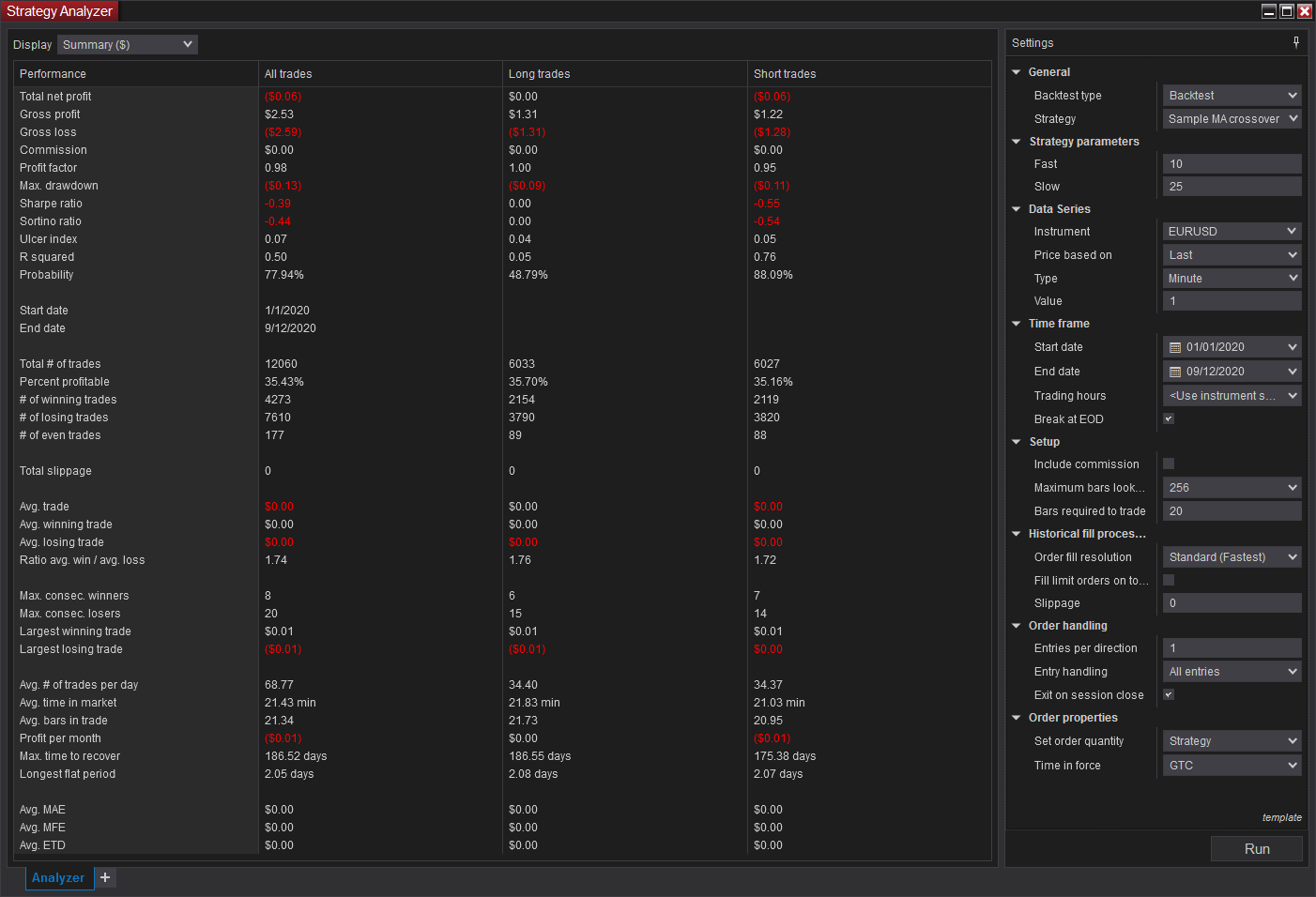Image resolution: width=1316 pixels, height=897 pixels.
Task: Click the Short trades column header
Action: pyautogui.click(x=870, y=74)
